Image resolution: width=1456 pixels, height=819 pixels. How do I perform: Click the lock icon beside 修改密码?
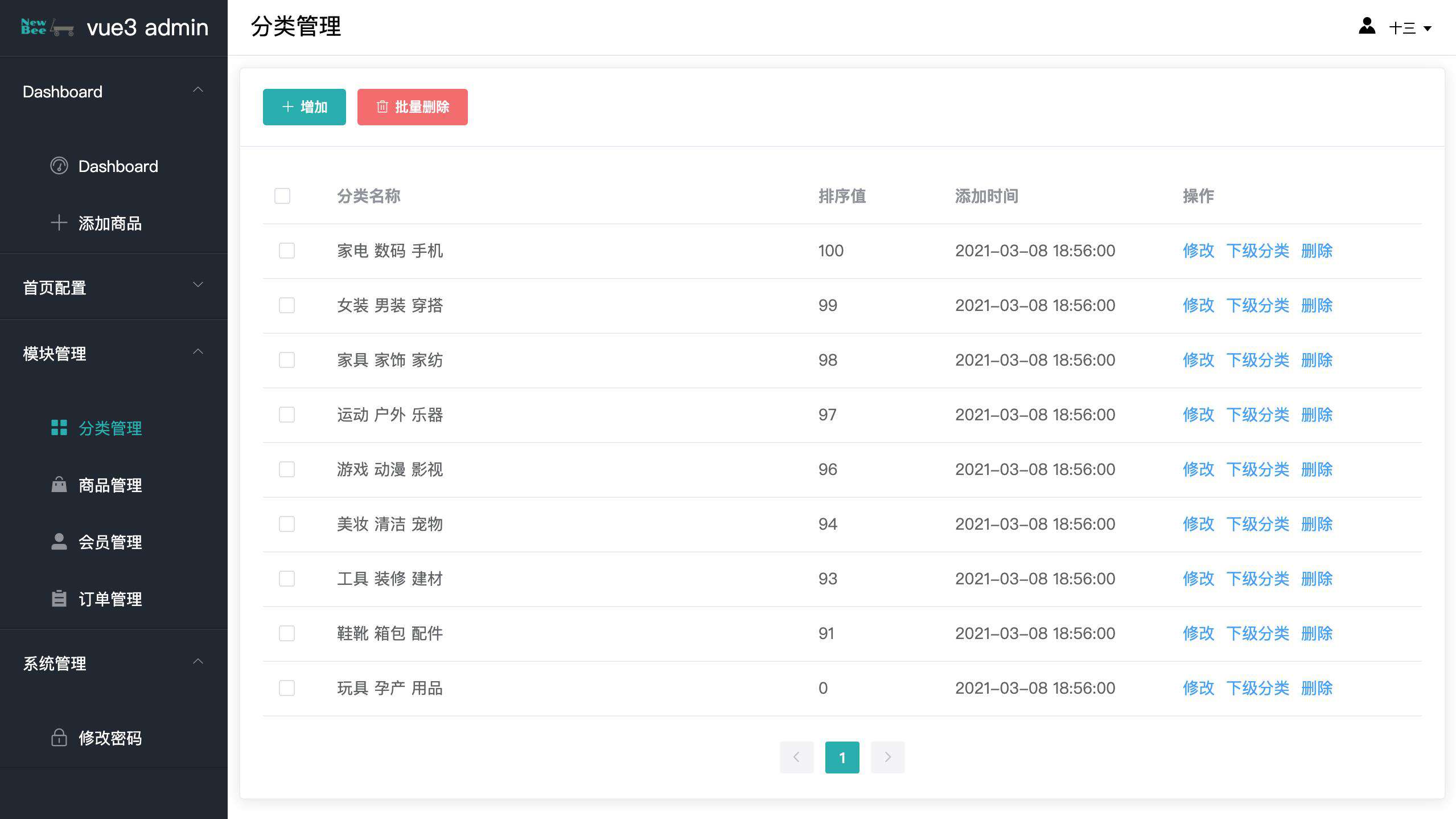[59, 738]
